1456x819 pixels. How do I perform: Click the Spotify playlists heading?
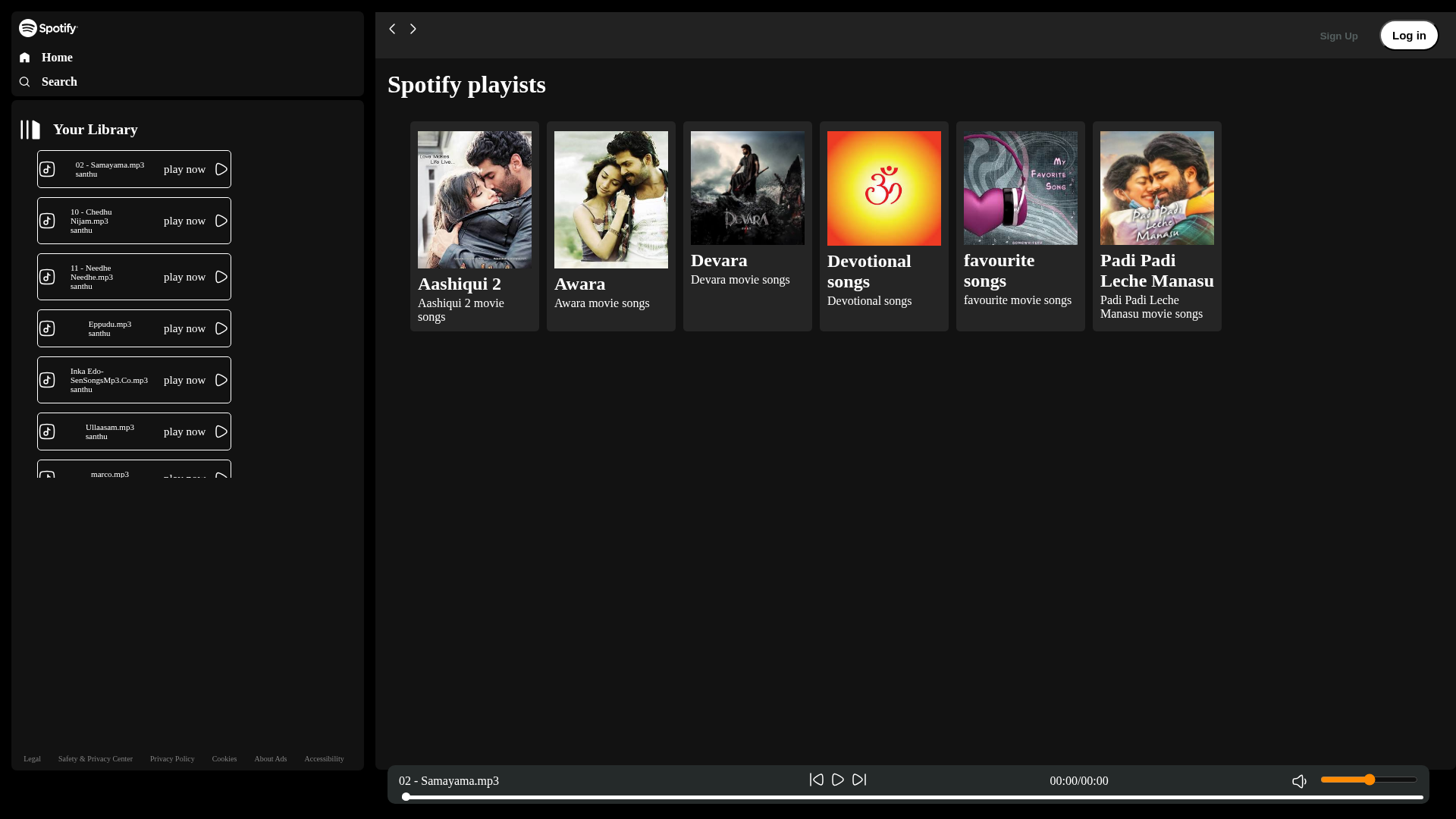[466, 85]
